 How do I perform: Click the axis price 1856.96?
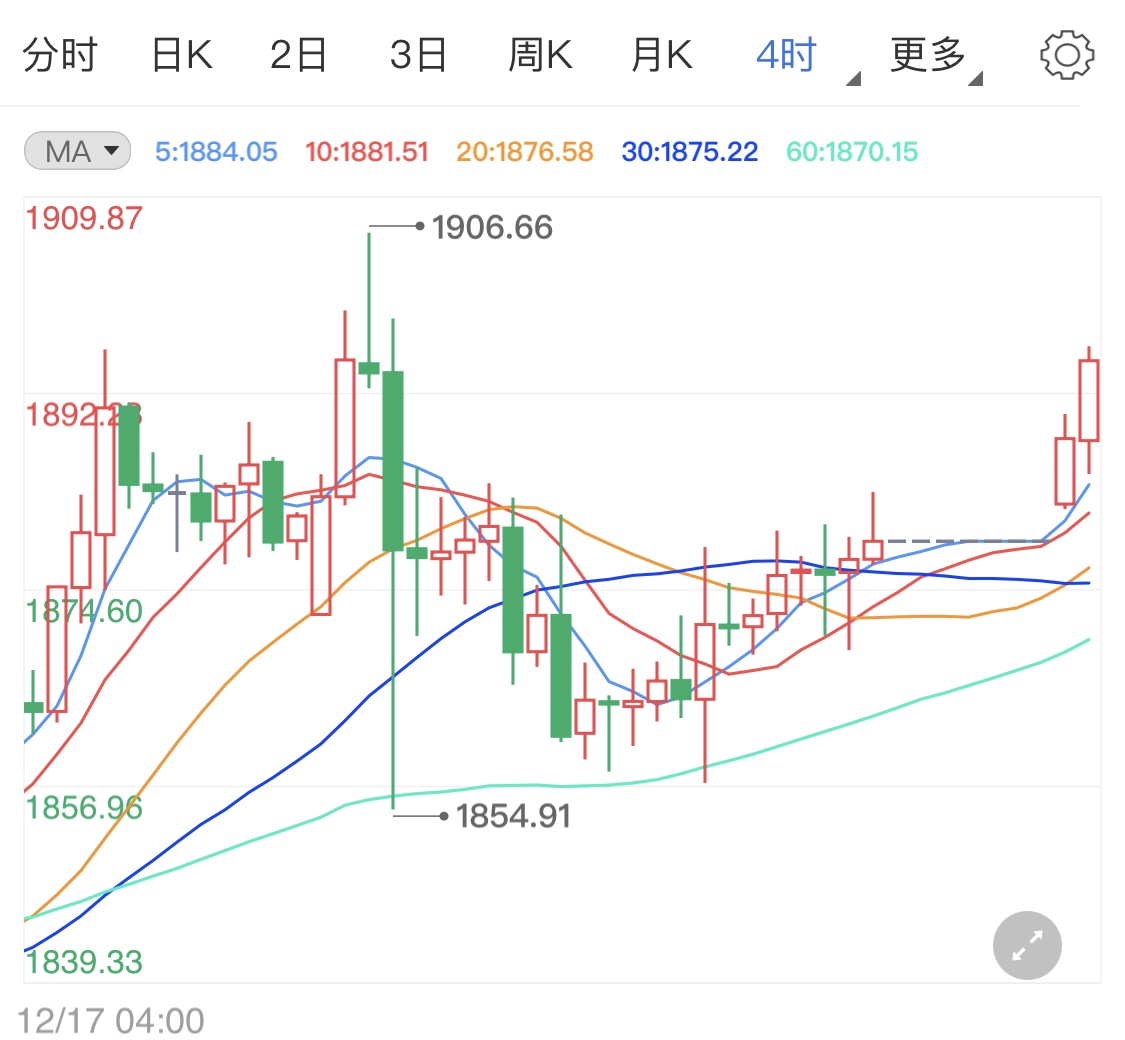pos(84,808)
